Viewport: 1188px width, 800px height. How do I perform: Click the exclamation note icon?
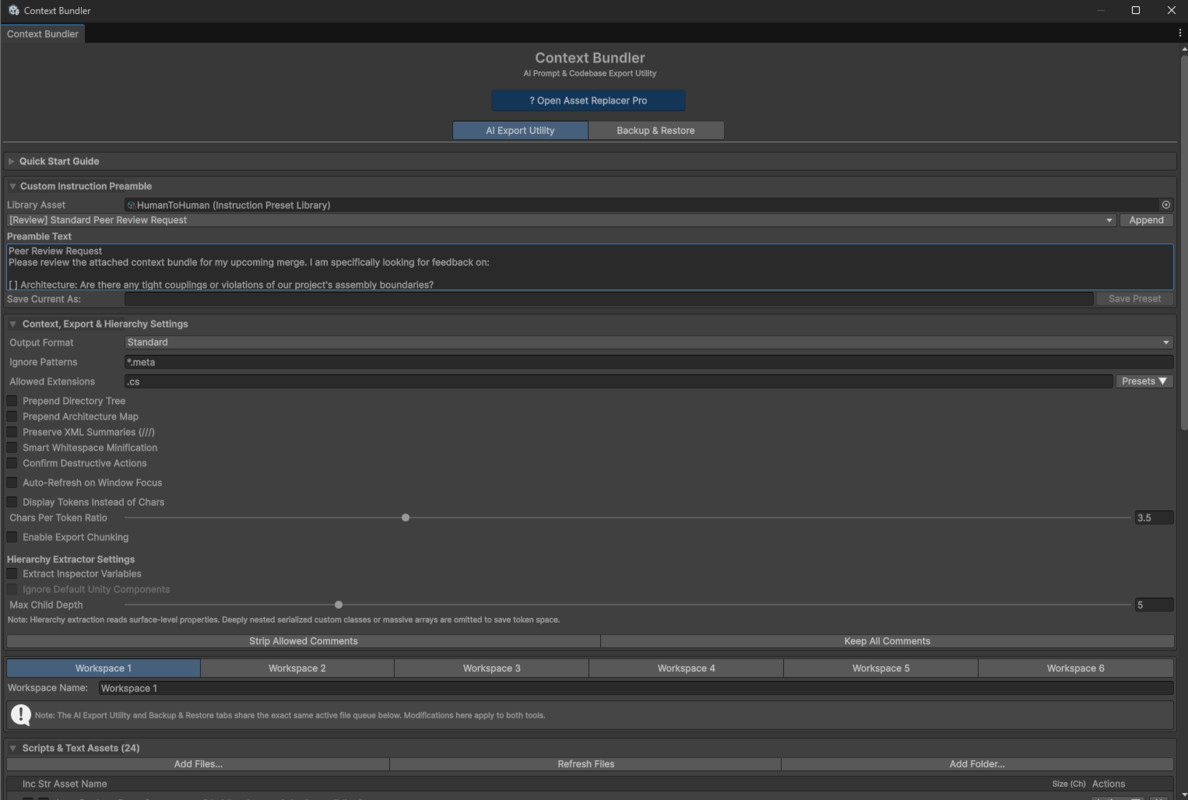click(x=20, y=714)
